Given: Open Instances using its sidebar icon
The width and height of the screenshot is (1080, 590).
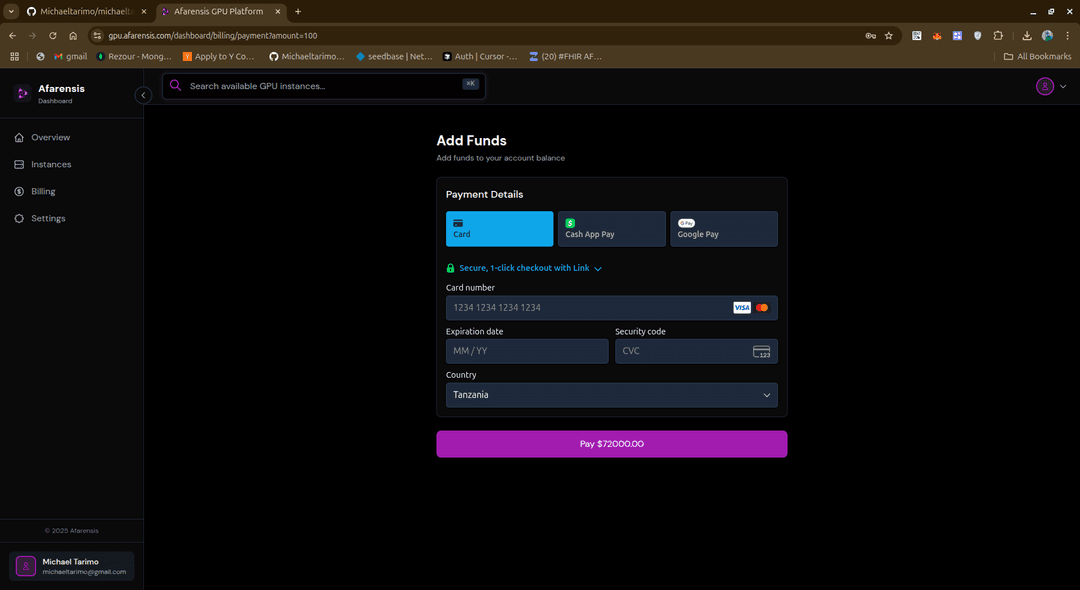Looking at the screenshot, I should click(18, 164).
